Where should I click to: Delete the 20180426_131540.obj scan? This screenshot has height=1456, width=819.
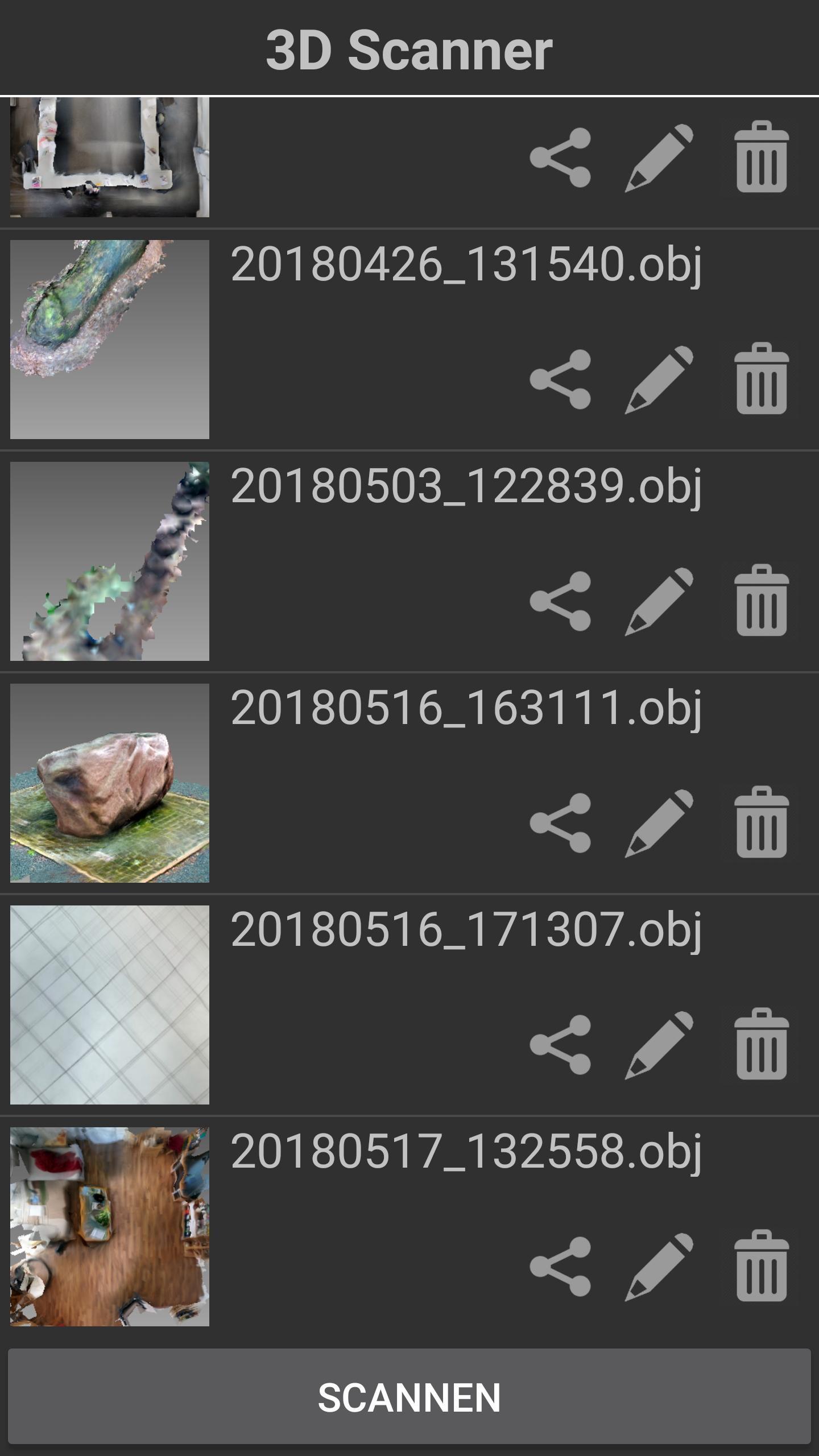[762, 378]
